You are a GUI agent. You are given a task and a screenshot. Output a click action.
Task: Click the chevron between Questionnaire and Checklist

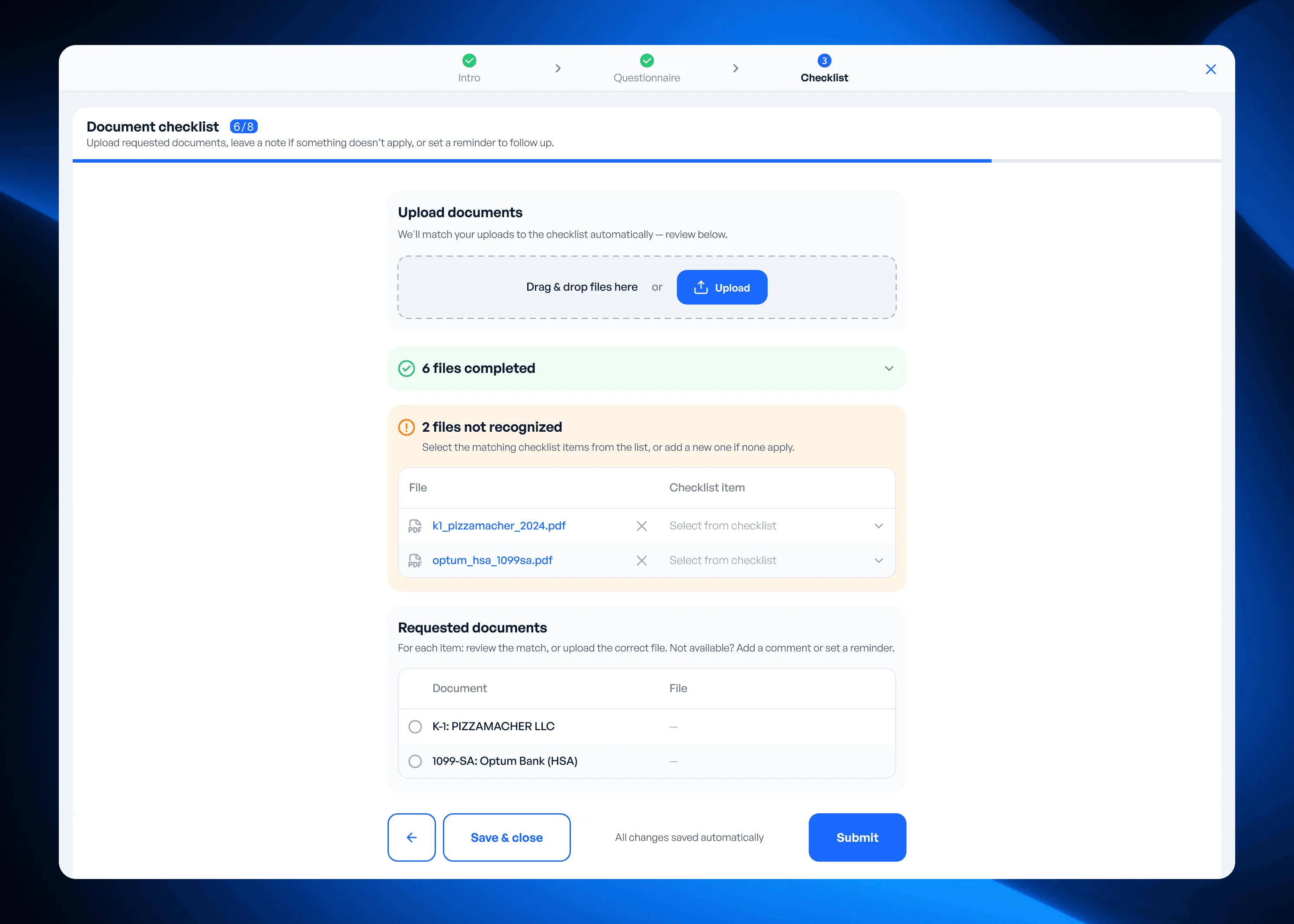click(x=736, y=68)
